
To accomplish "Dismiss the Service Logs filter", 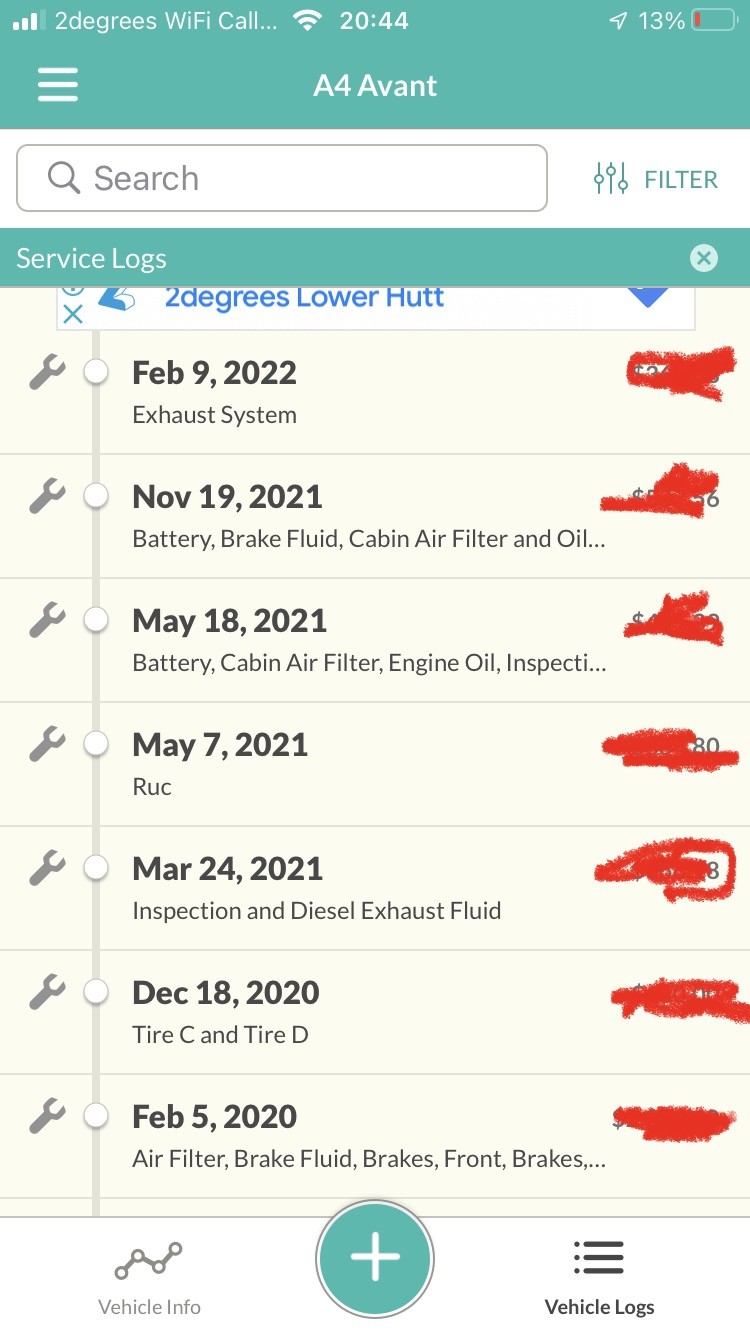I will pos(704,259).
